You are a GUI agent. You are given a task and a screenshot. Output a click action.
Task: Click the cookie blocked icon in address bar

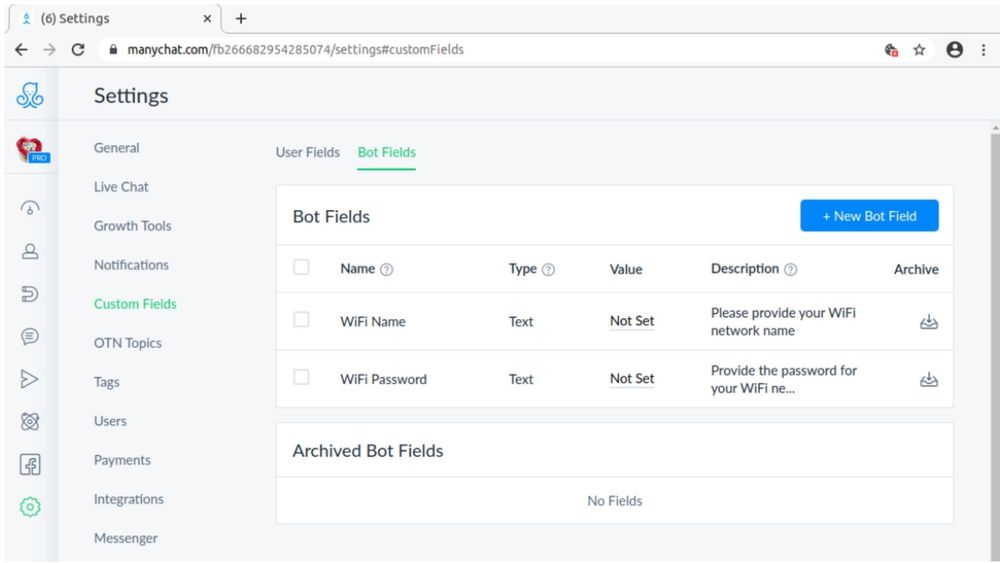tap(892, 50)
